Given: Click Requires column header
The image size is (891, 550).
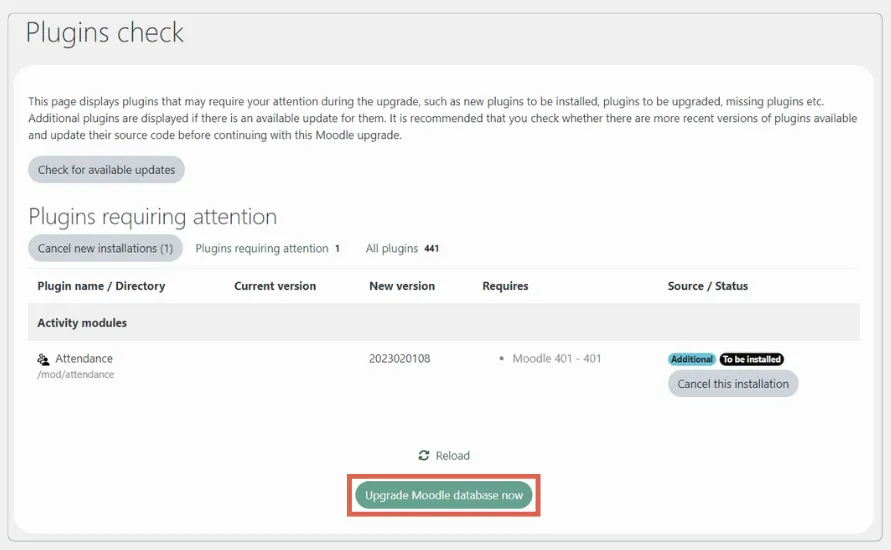Looking at the screenshot, I should (505, 286).
